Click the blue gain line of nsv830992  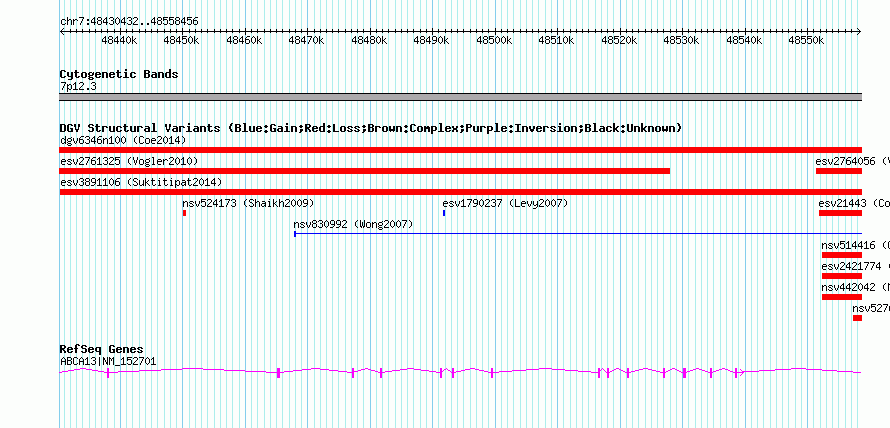coord(578,233)
